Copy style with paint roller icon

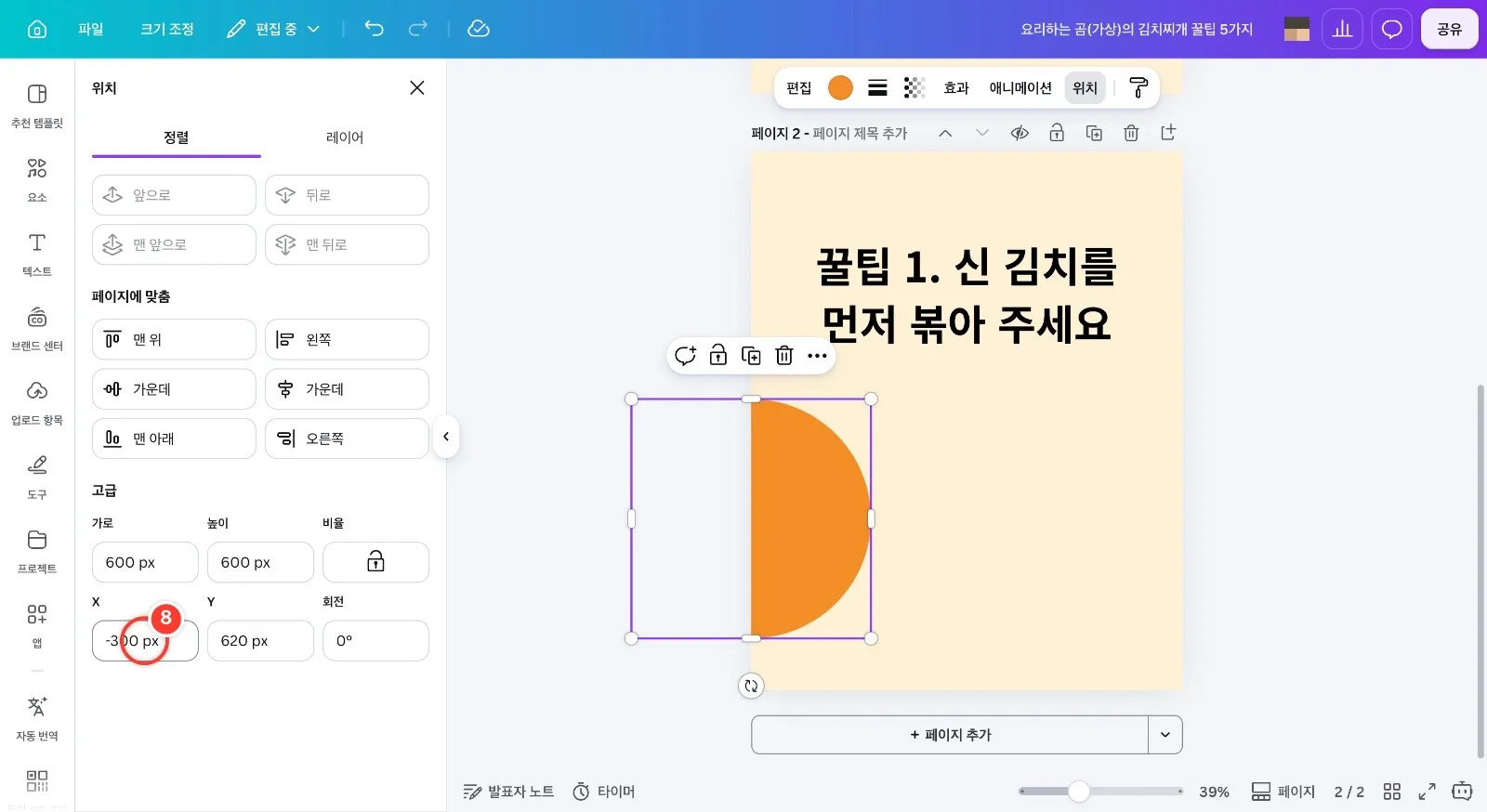[x=1138, y=87]
